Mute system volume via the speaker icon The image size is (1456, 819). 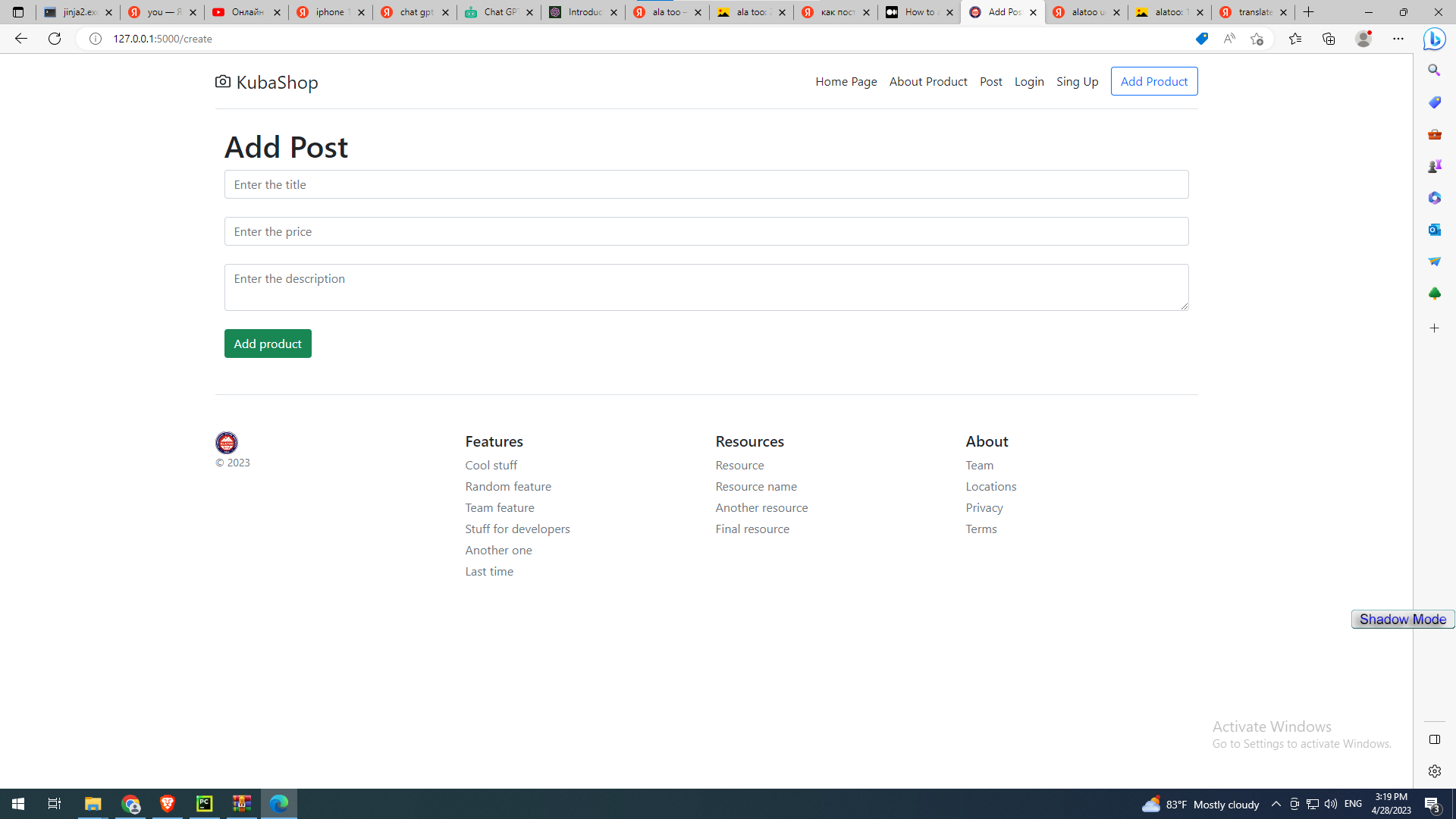coord(1331,804)
